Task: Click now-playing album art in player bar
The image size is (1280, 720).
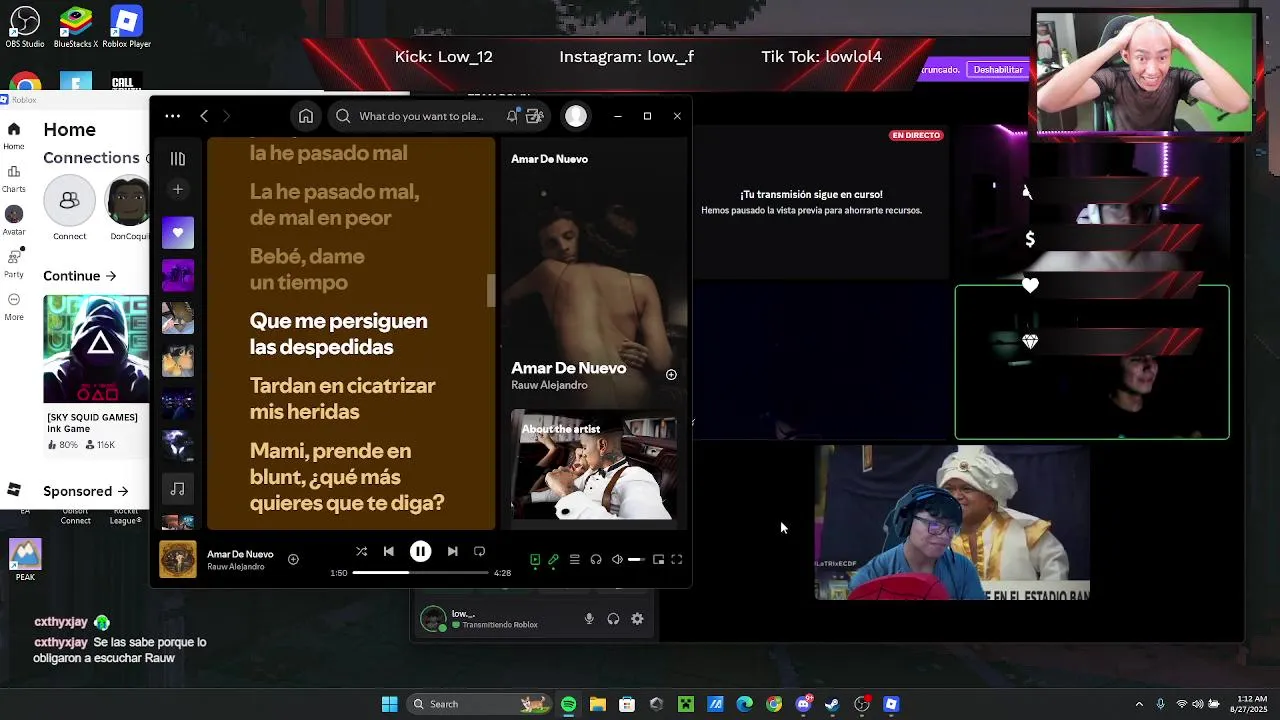Action: (178, 560)
